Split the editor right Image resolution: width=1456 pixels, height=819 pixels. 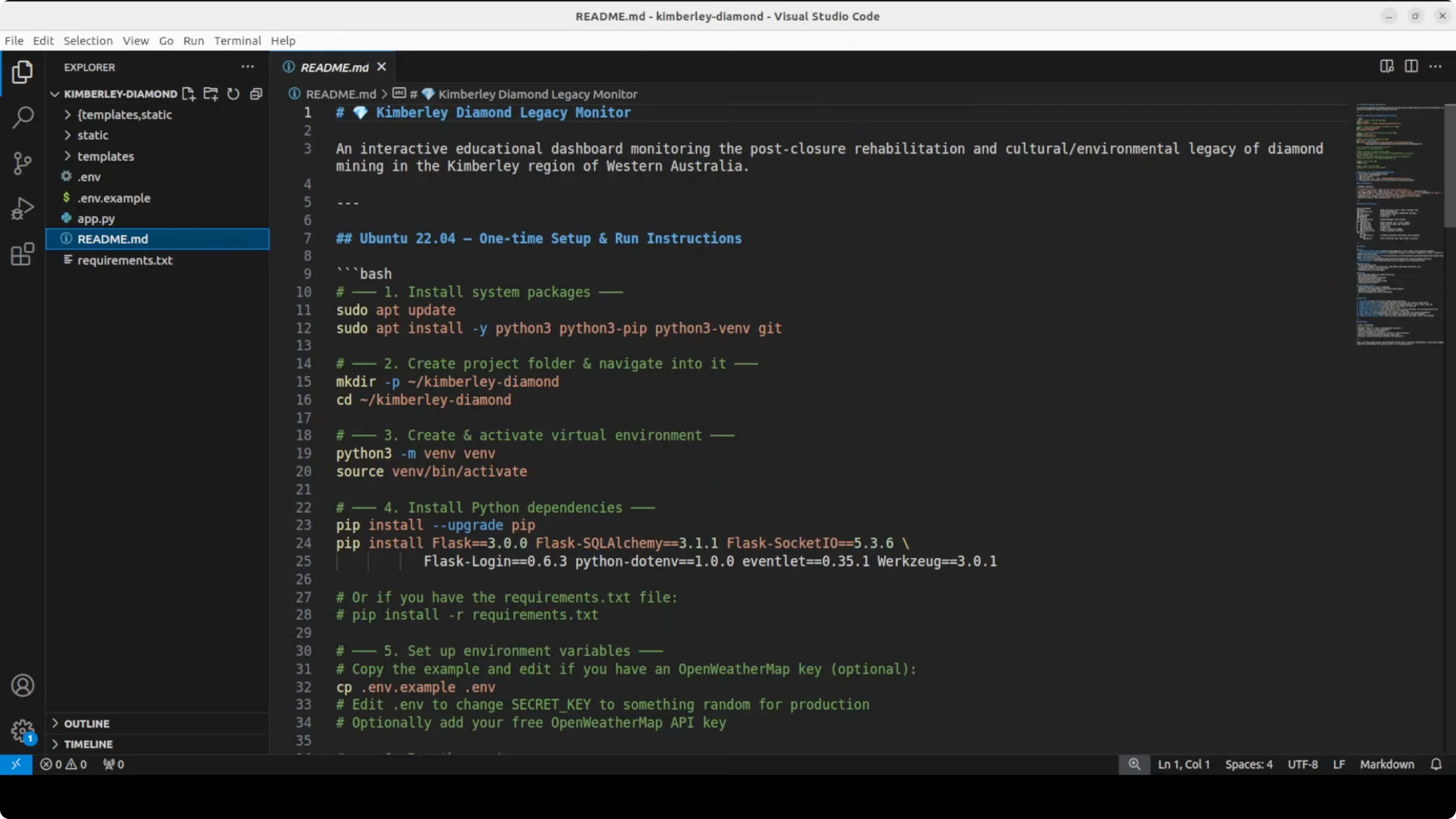tap(1411, 67)
